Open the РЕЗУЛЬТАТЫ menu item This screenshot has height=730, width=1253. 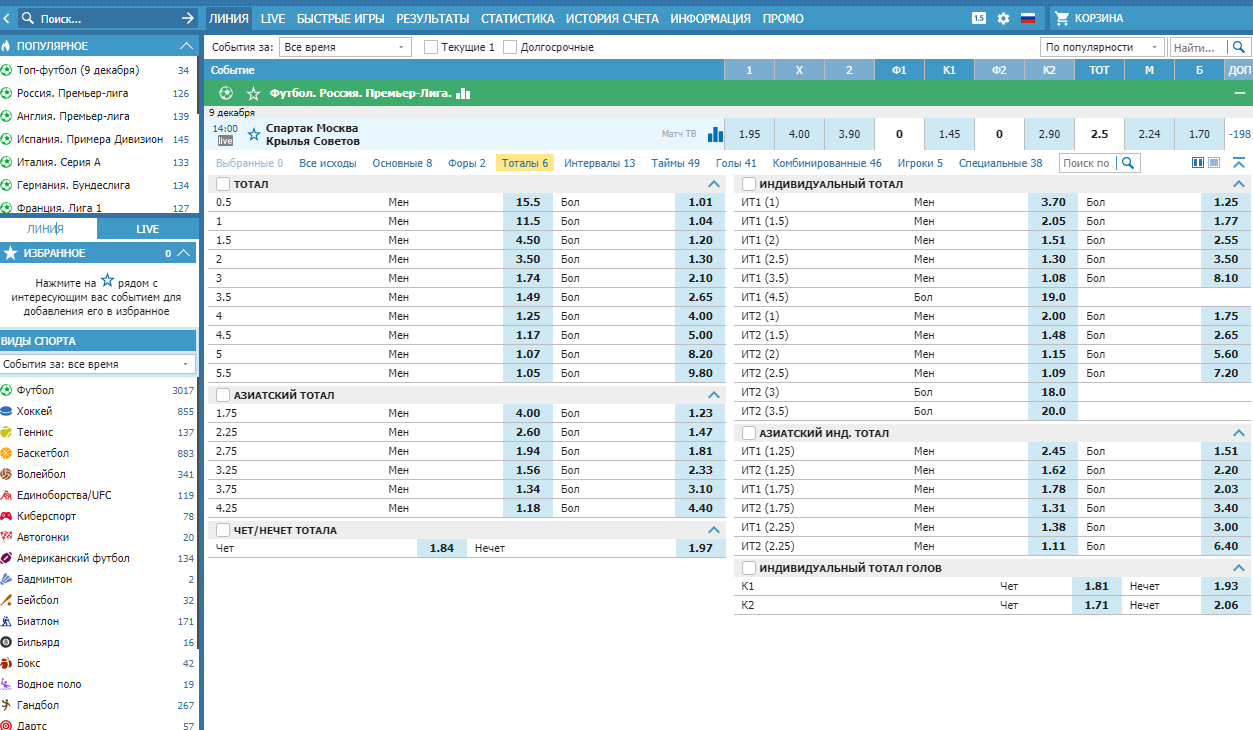(x=433, y=18)
